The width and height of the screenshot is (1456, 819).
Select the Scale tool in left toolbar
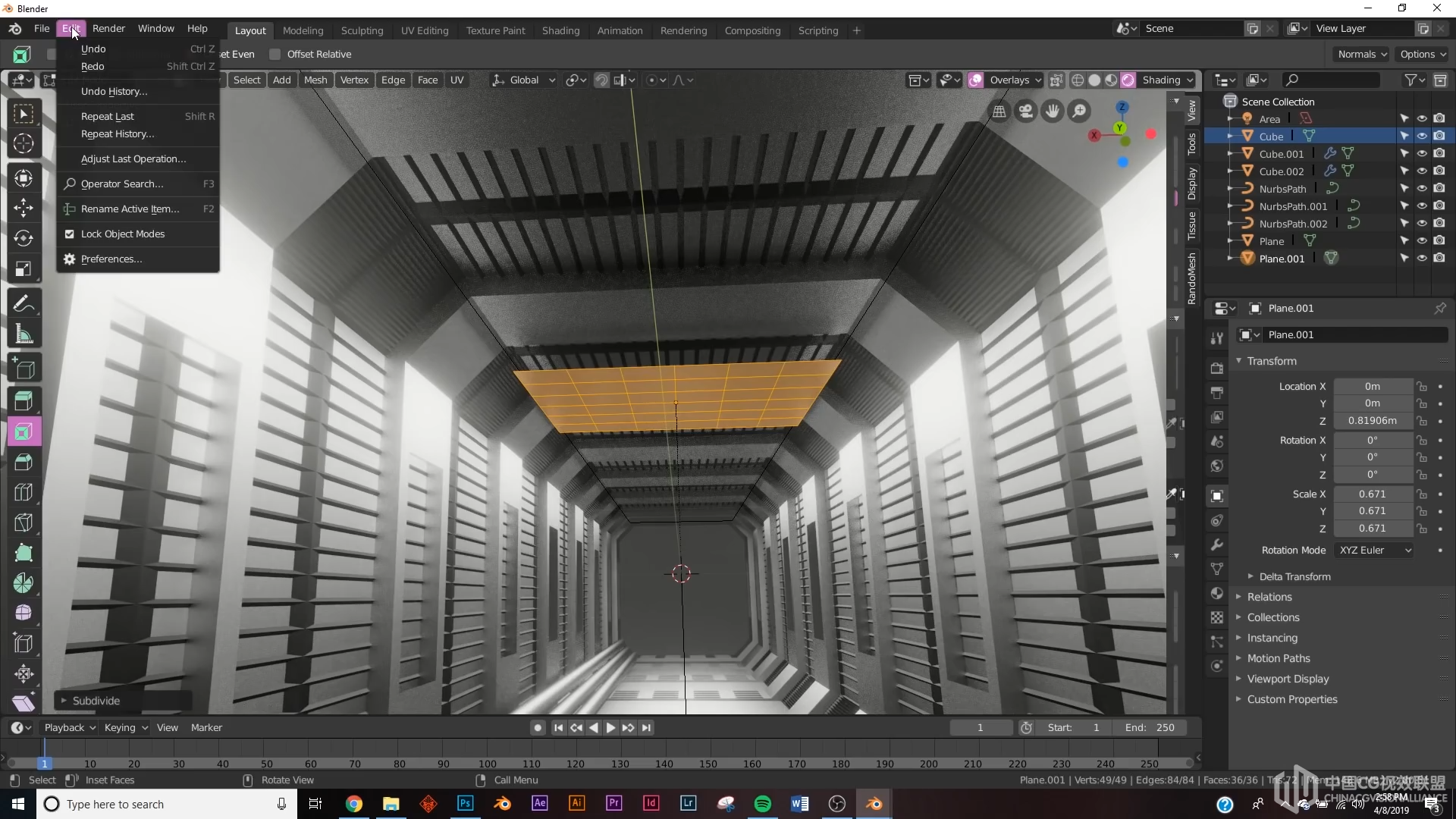(24, 269)
